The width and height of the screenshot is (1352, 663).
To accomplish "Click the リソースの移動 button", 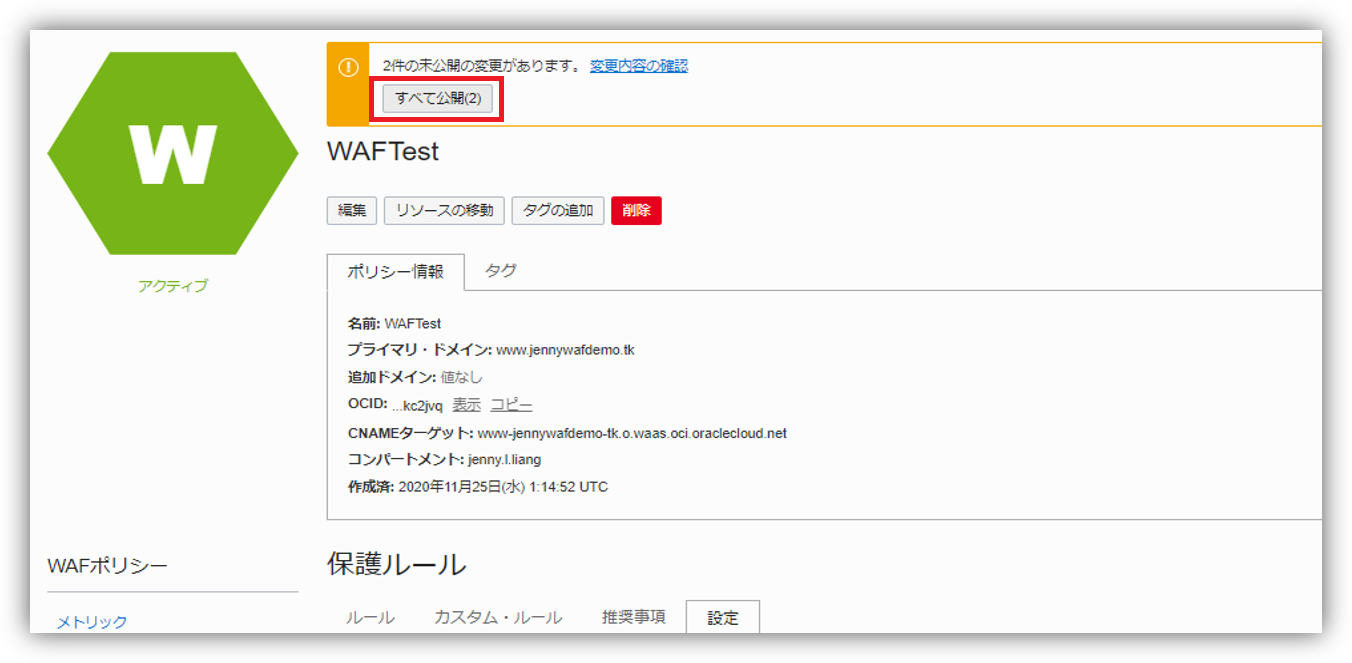I will (444, 211).
